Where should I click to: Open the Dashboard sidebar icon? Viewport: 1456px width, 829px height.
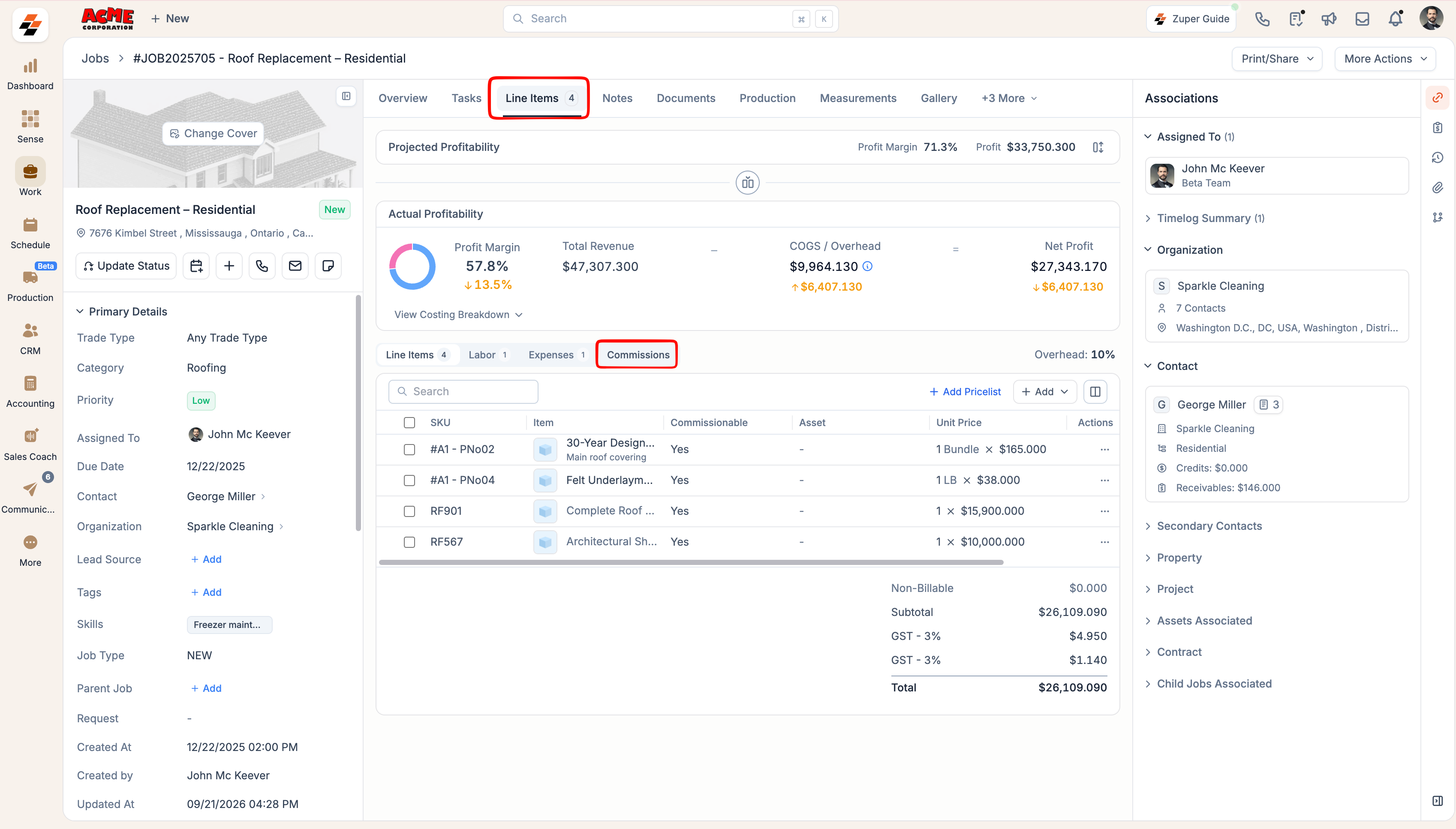[30, 74]
